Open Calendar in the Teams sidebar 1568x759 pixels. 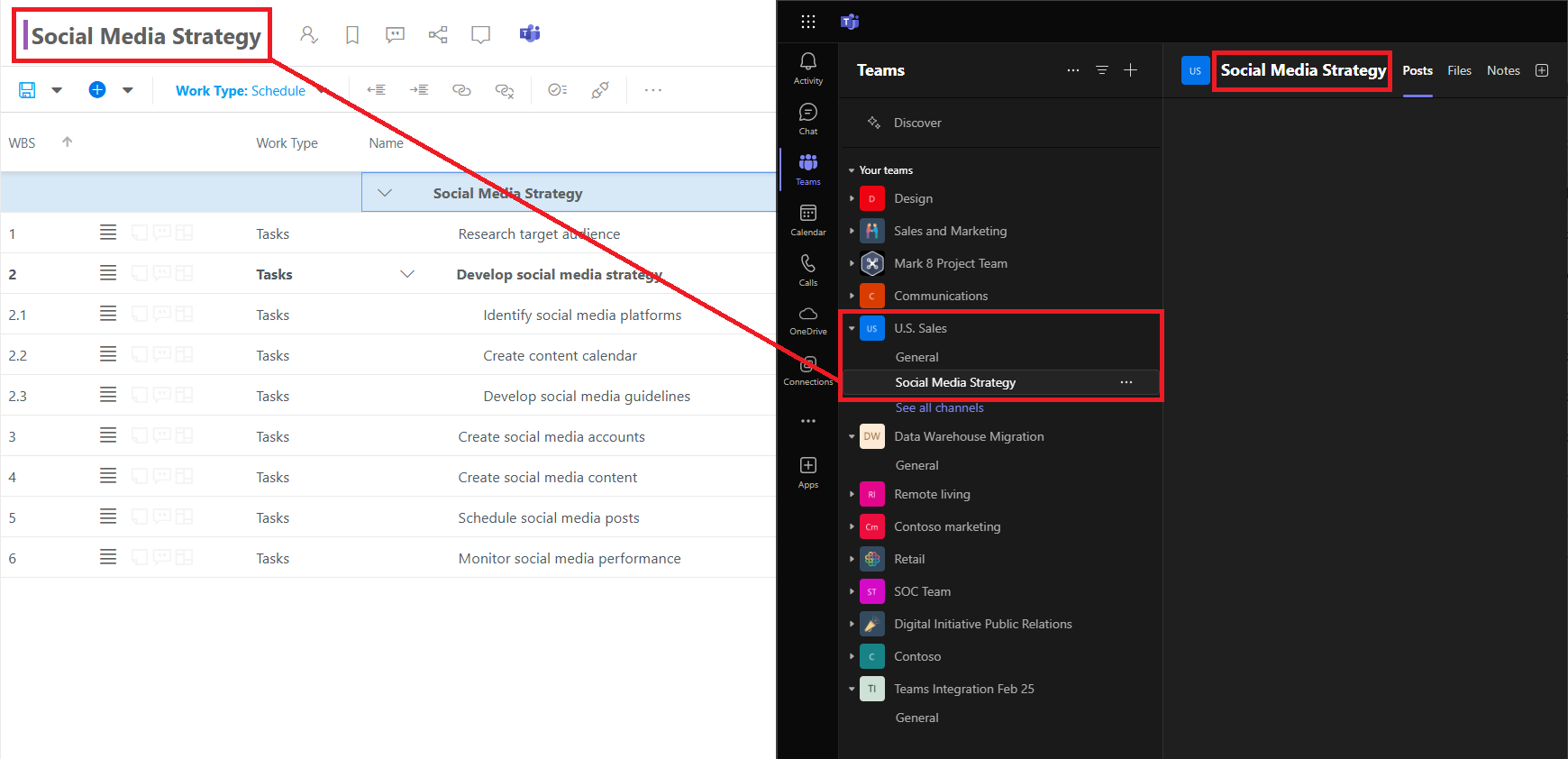point(808,220)
